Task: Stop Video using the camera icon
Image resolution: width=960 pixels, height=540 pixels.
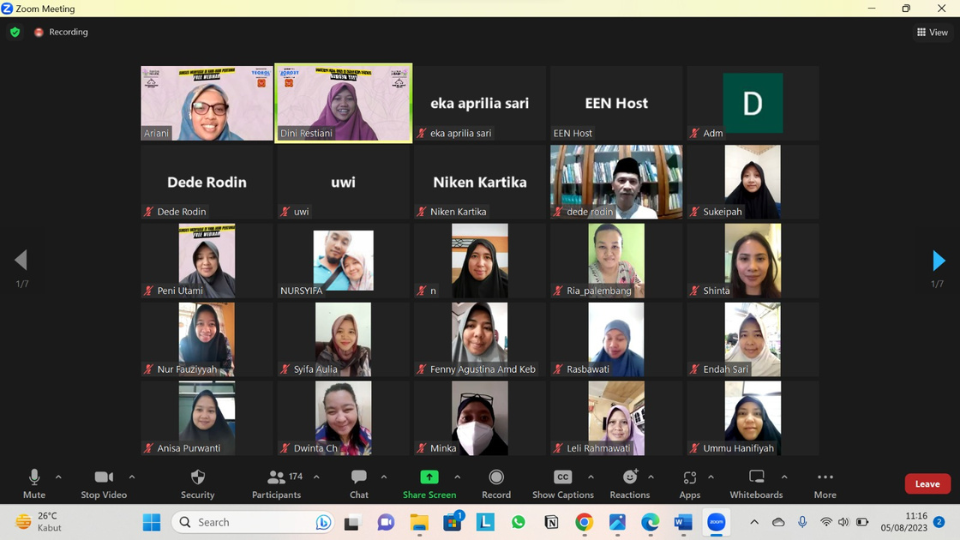Action: tap(103, 484)
